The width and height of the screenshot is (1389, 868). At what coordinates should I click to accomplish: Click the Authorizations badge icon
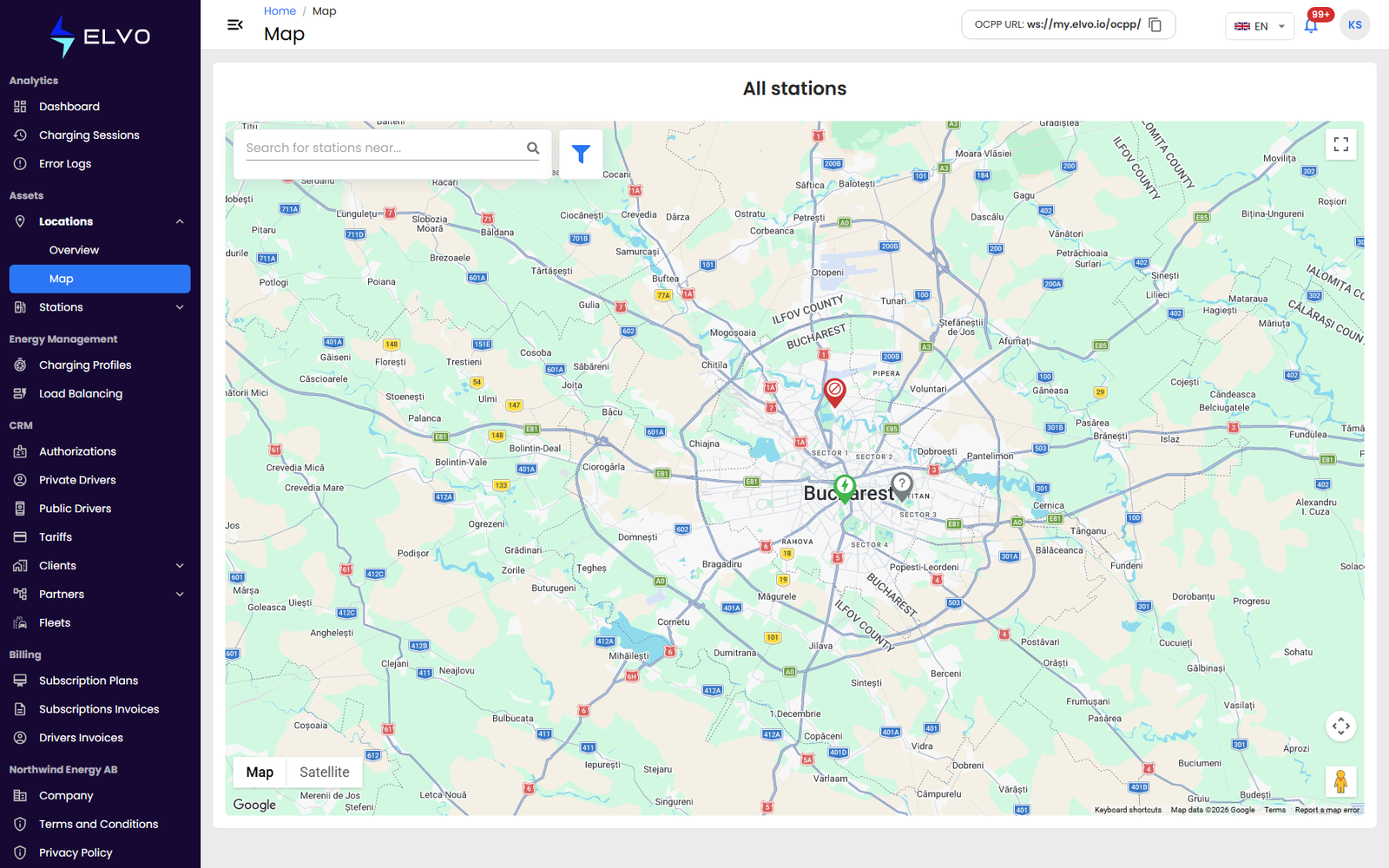point(20,451)
